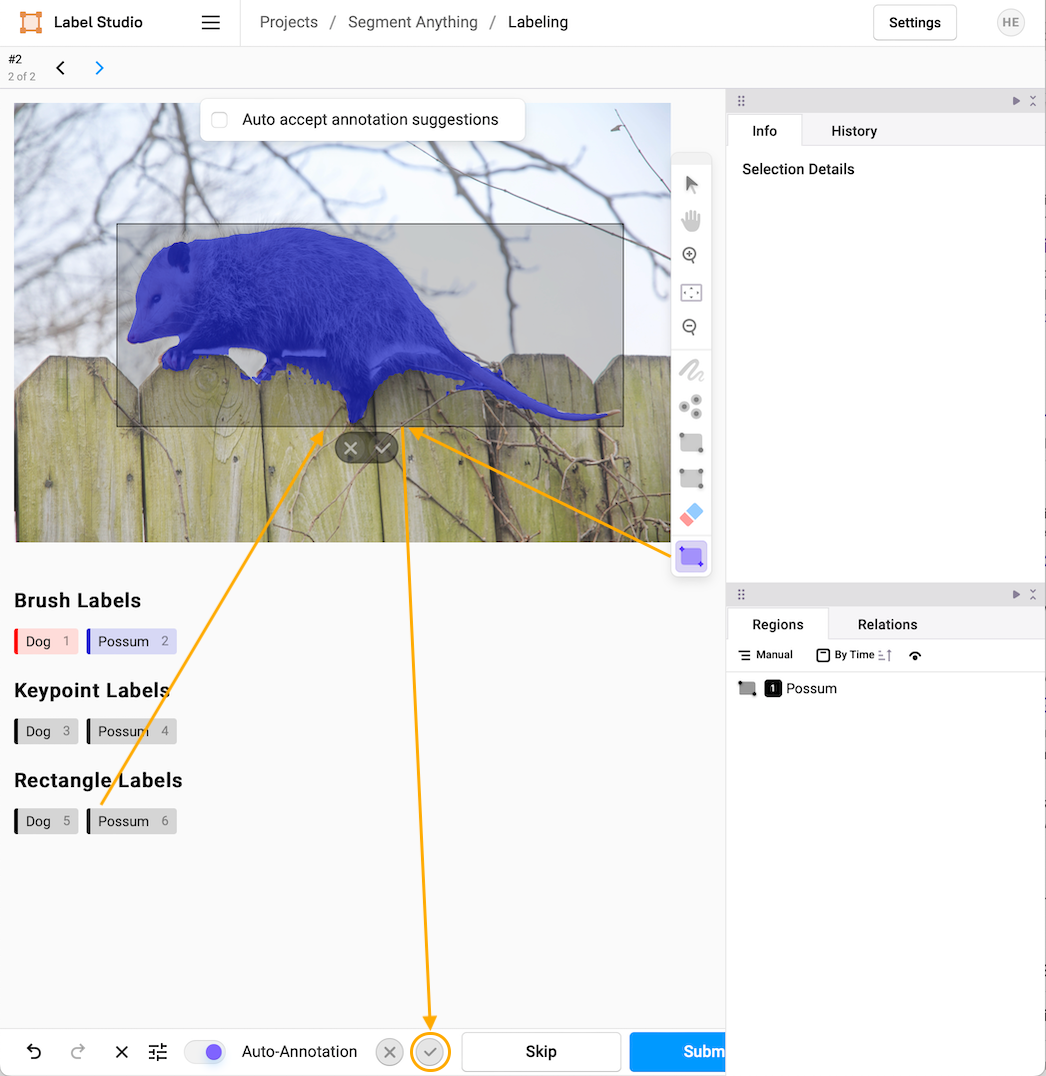Select the pointer move tool
The height and width of the screenshot is (1076, 1046).
(691, 184)
